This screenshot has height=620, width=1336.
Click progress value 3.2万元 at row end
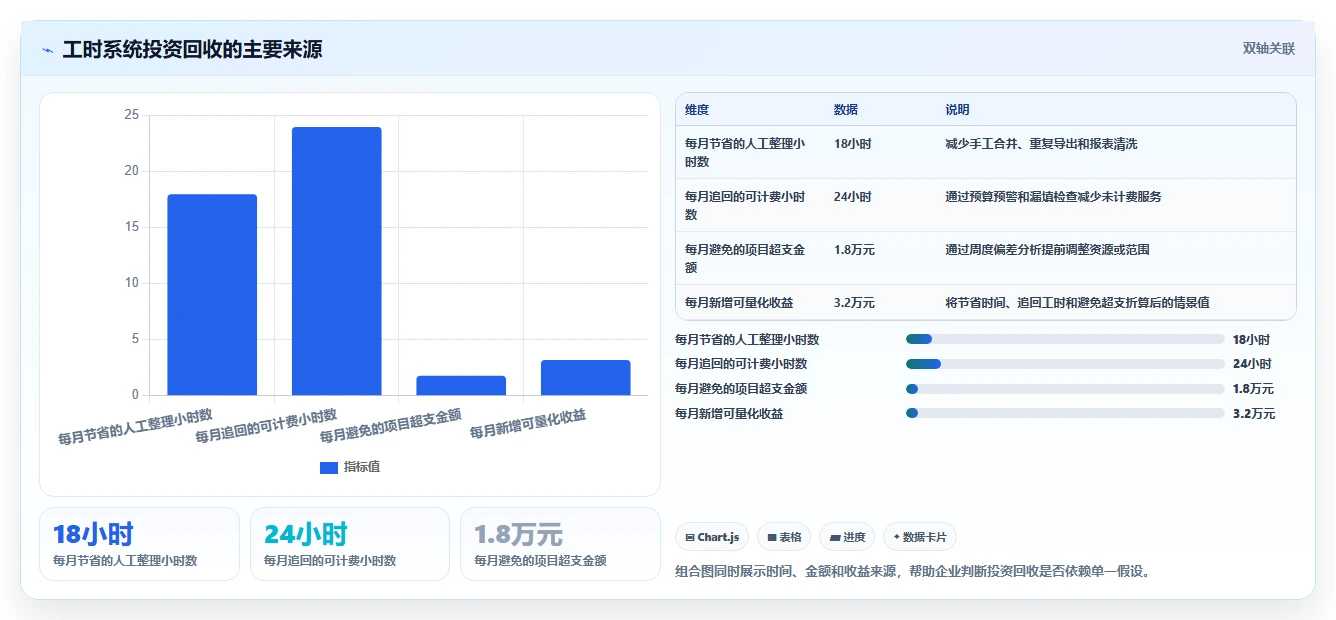tap(1254, 413)
